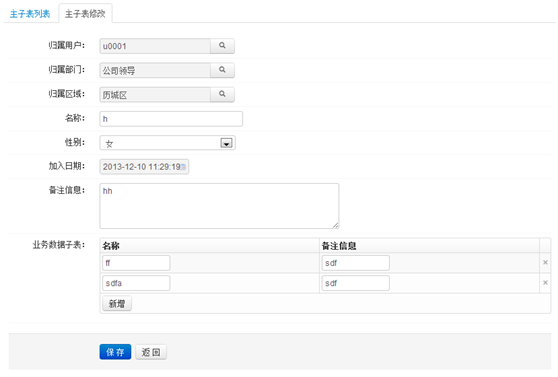Focus the 归属部门 field showing 公司领导
Image resolution: width=558 pixels, height=377 pixels.
pyautogui.click(x=155, y=70)
